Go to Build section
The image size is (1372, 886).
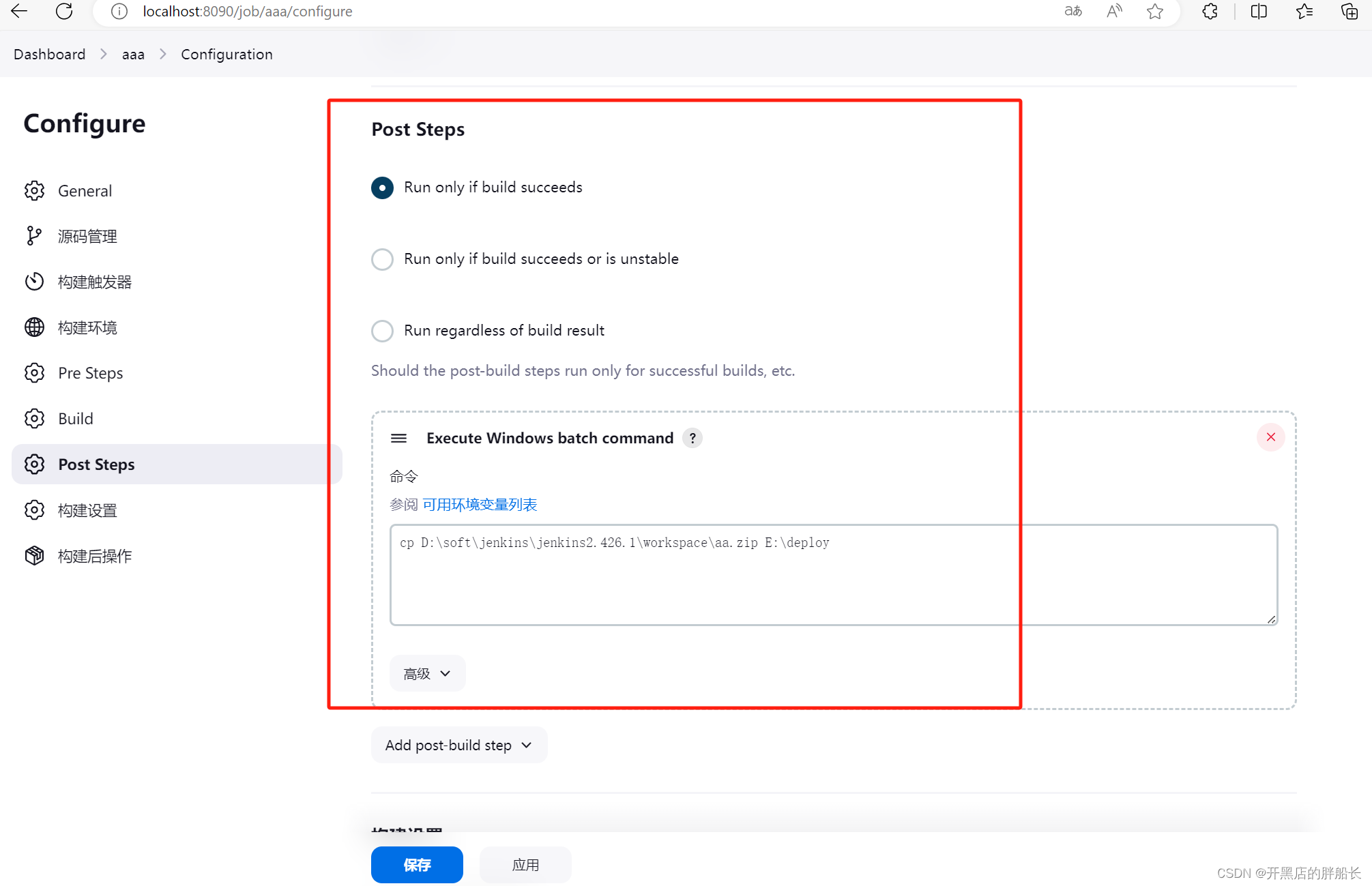coord(177,419)
